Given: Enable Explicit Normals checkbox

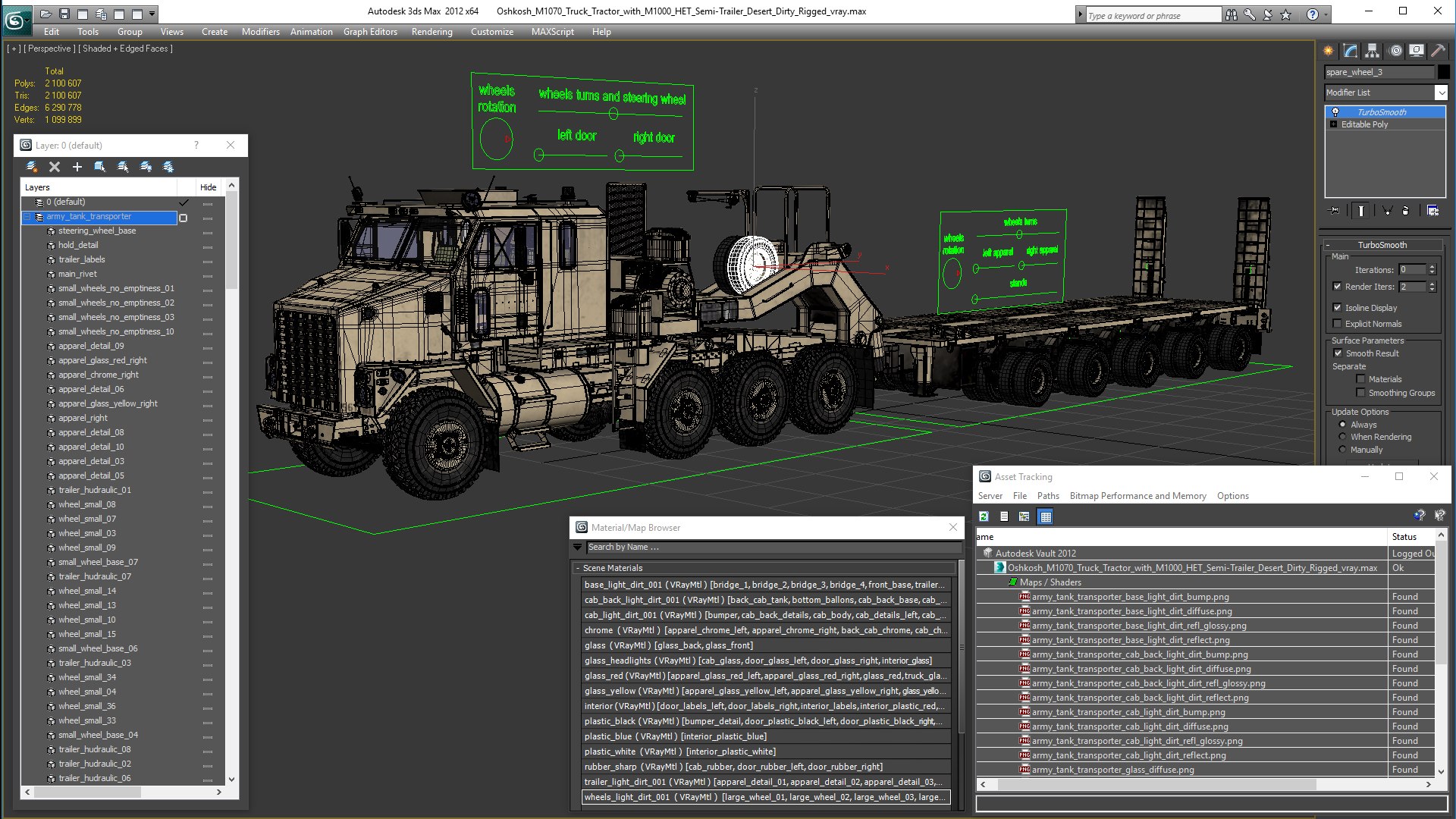Looking at the screenshot, I should coord(1338,324).
